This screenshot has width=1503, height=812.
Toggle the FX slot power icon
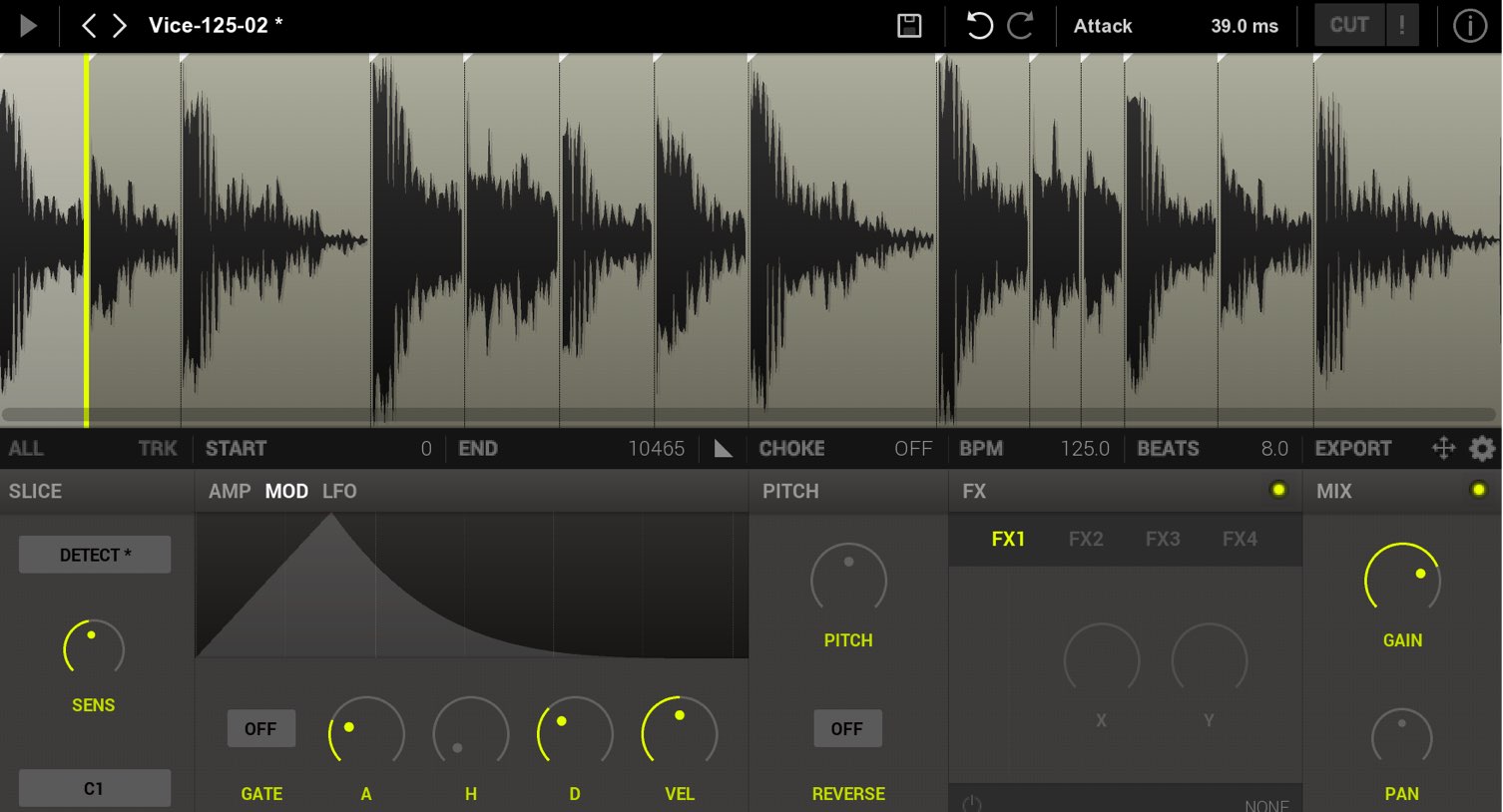click(972, 804)
